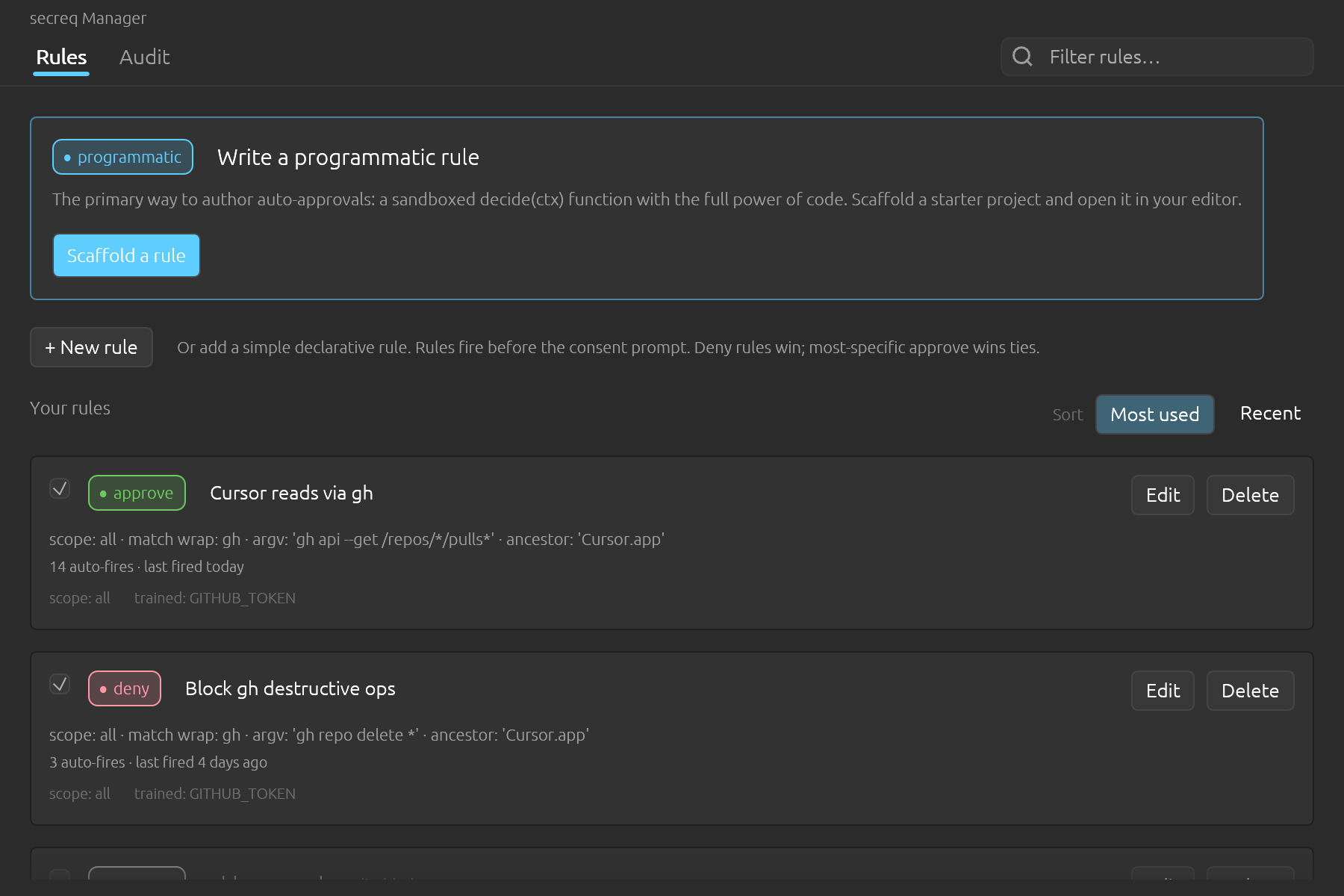1344x896 pixels.
Task: Click the deny badge on Block gh rule
Action: [x=125, y=688]
